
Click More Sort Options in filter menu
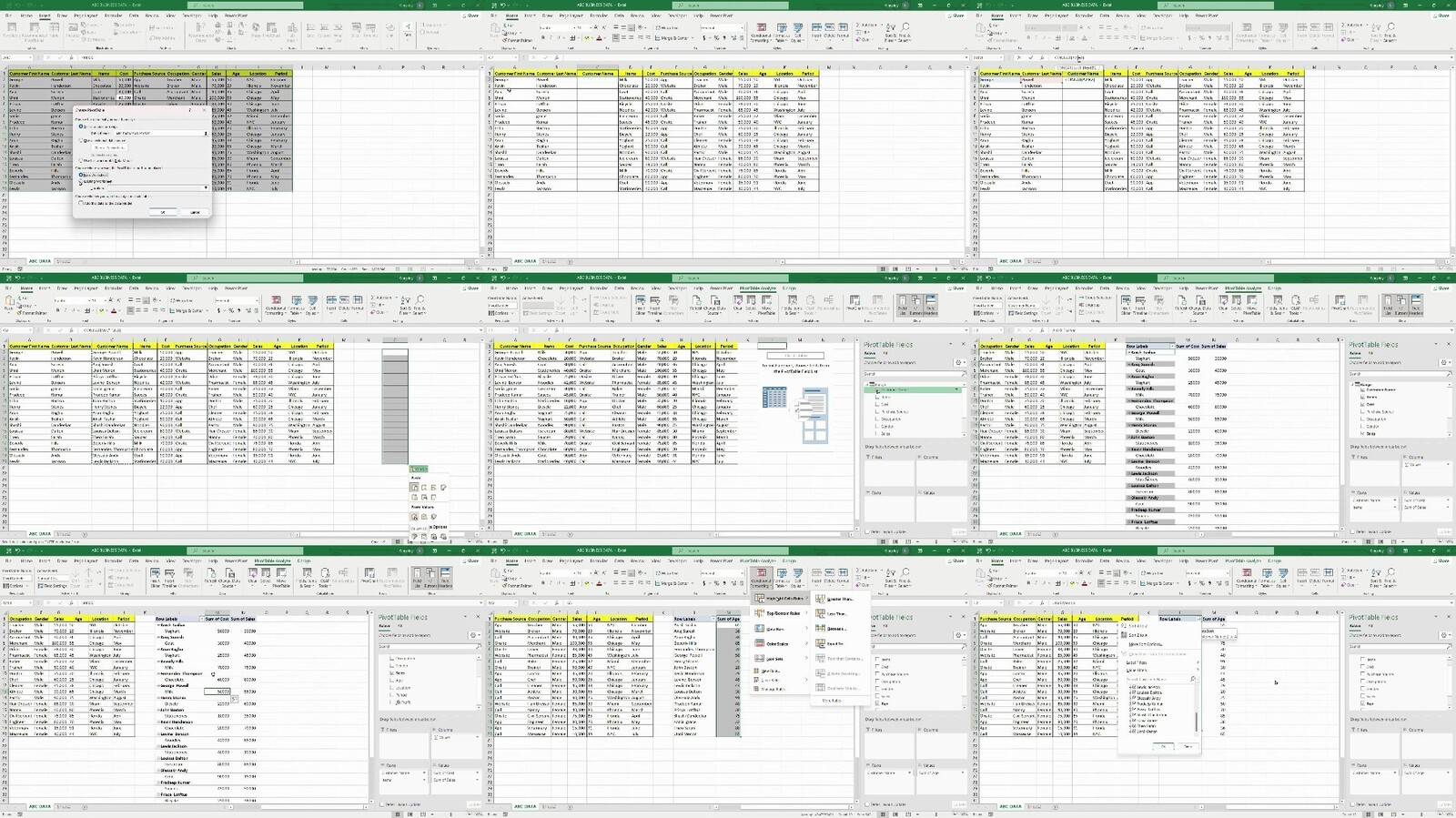[1147, 644]
